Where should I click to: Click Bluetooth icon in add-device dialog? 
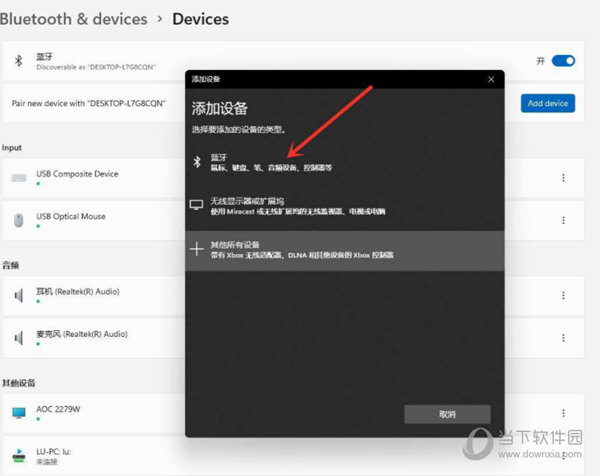[x=197, y=162]
